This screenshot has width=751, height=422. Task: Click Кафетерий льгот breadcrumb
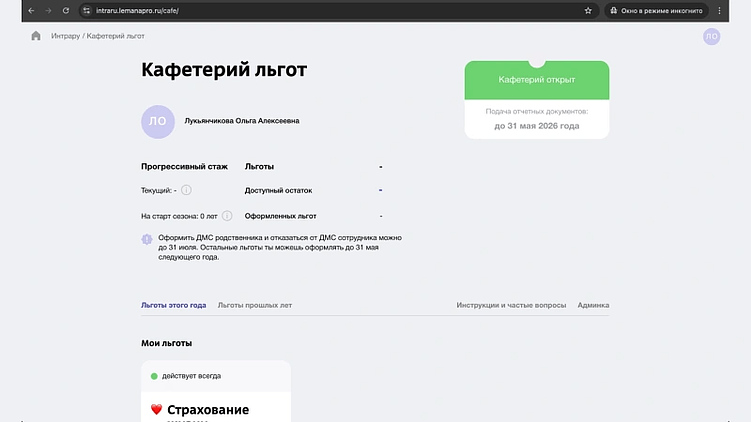pos(115,36)
